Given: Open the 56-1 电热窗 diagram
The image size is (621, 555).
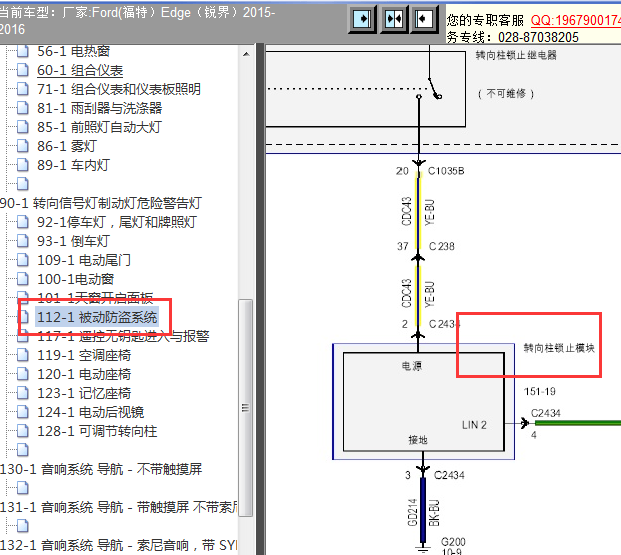Looking at the screenshot, I should coord(73,51).
